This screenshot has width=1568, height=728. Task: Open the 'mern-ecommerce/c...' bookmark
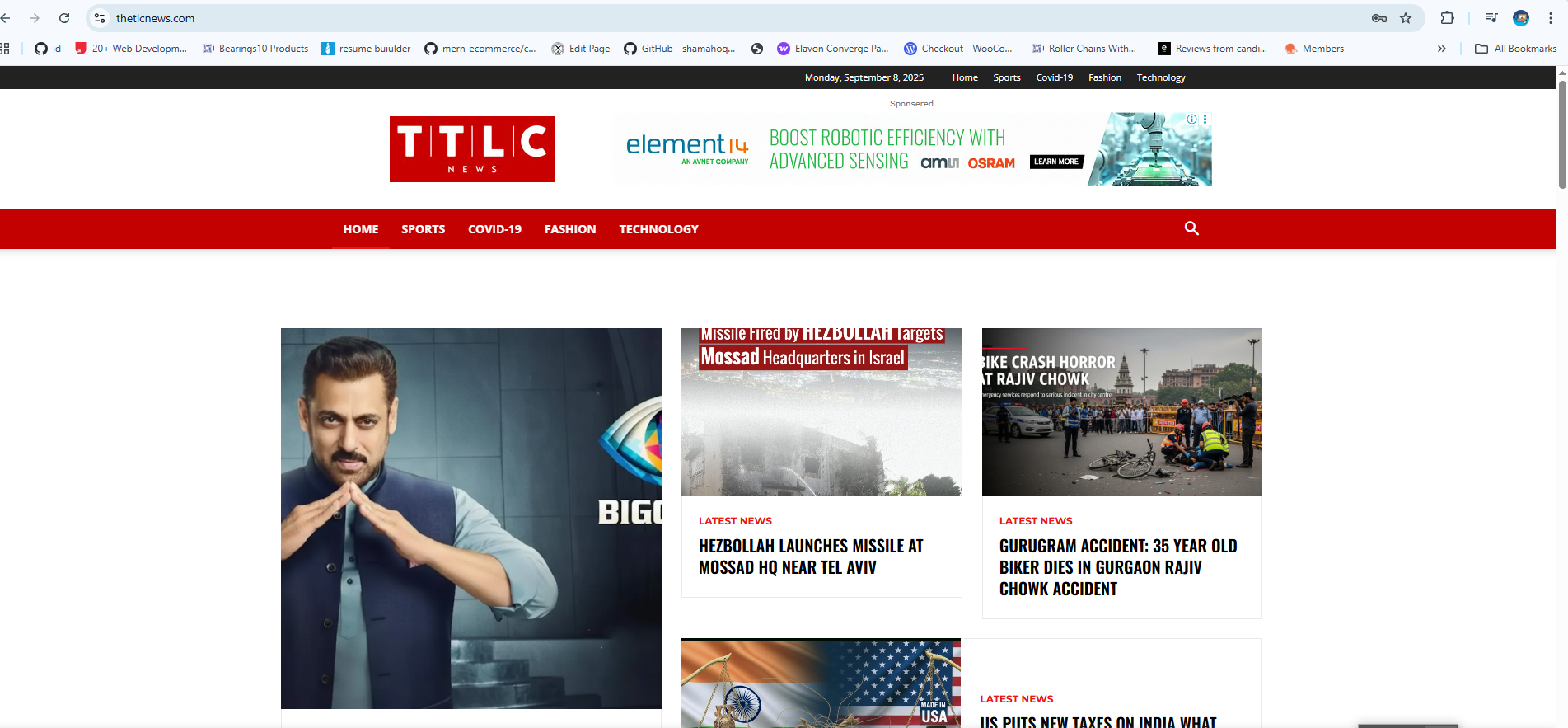point(480,49)
